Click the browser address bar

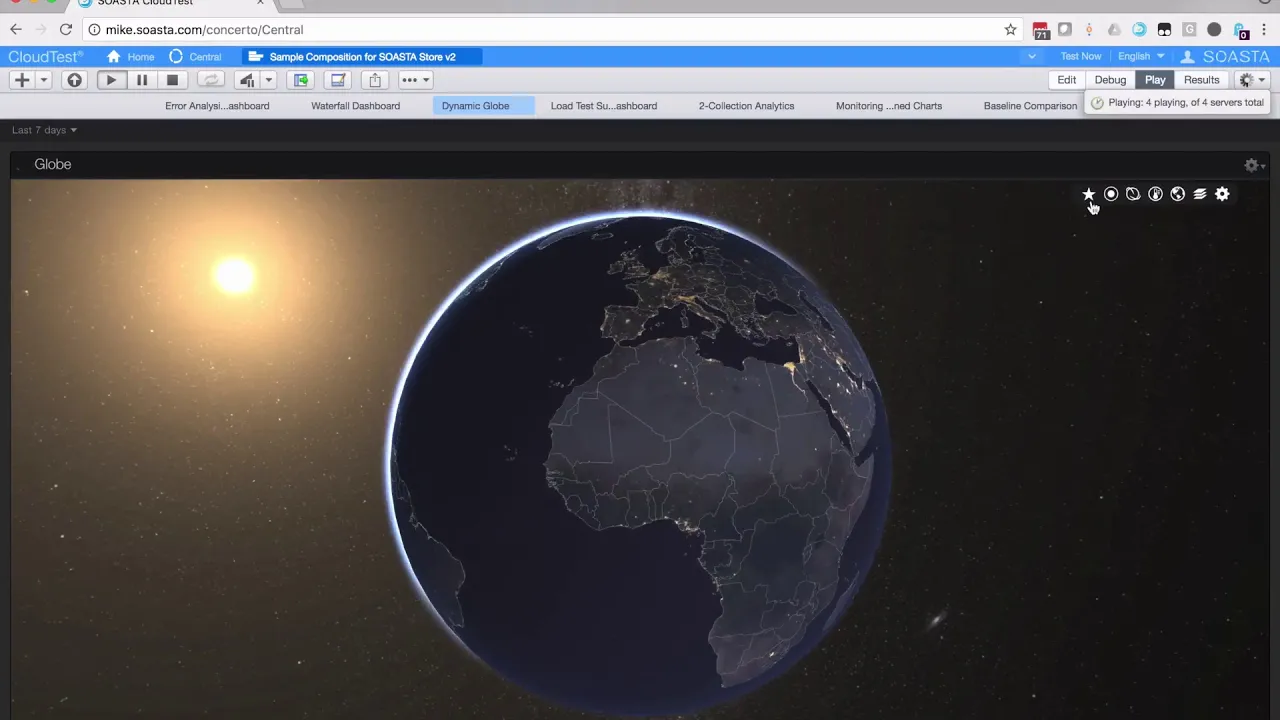(x=550, y=30)
